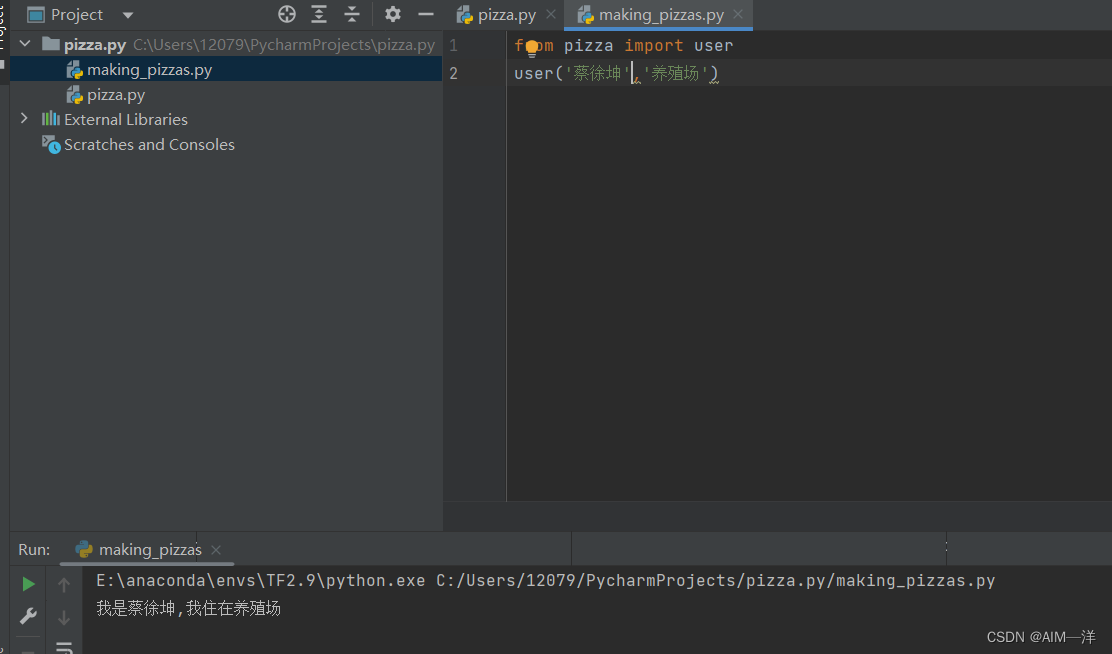
Task: Switch to the making_pizzas.py editor tab
Action: coord(661,15)
